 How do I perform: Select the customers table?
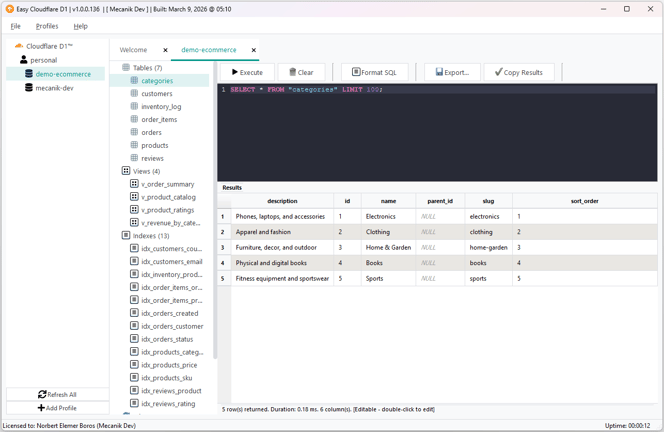157,94
